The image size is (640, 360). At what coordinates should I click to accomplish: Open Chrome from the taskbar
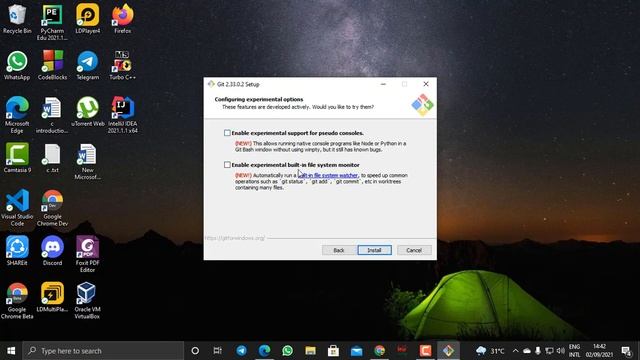point(380,351)
